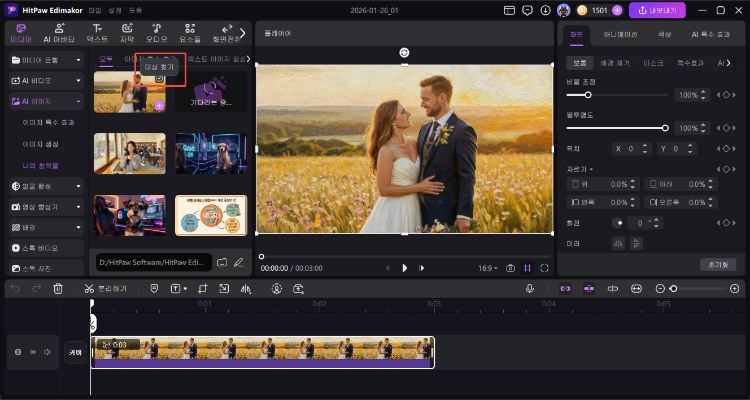Image resolution: width=750 pixels, height=400 pixels.
Task: Mute the timeline track audio
Action: click(47, 352)
